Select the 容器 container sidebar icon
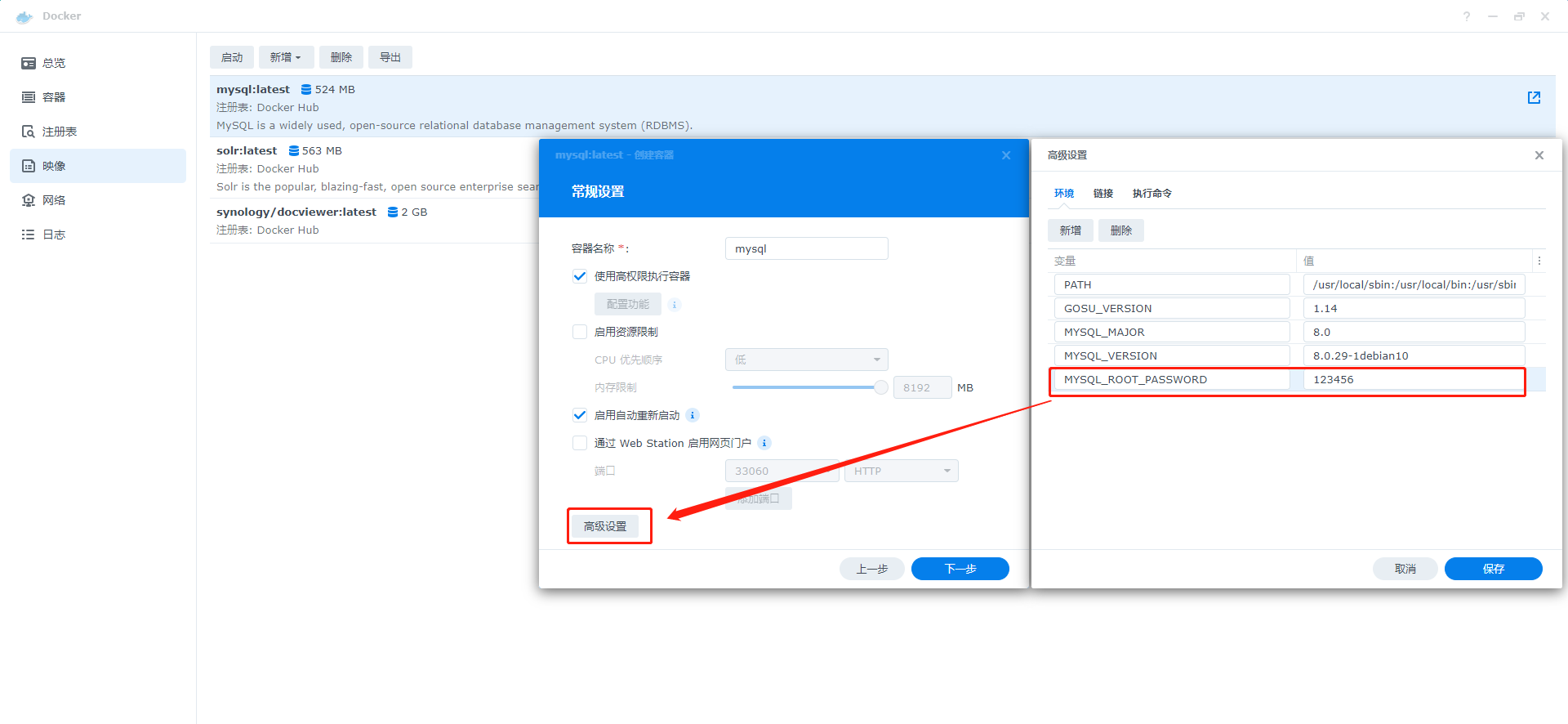1568x724 pixels. pyautogui.click(x=29, y=97)
